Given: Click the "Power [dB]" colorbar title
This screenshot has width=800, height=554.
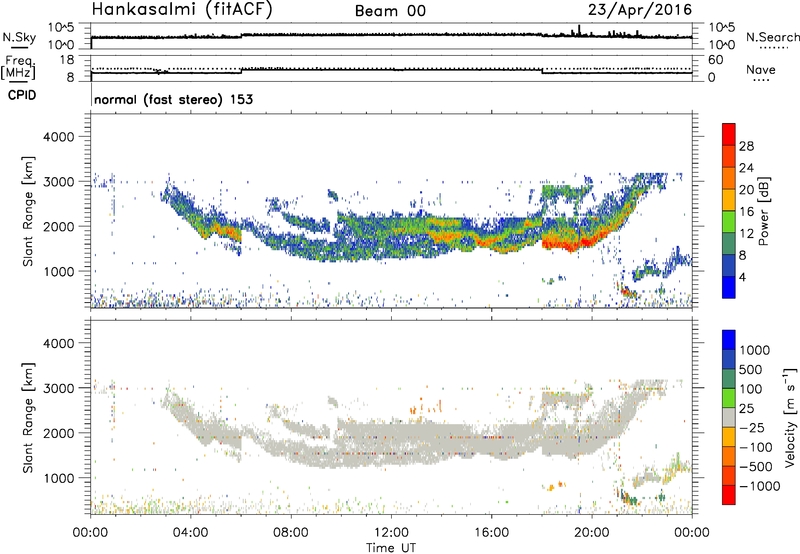Looking at the screenshot, I should [764, 211].
